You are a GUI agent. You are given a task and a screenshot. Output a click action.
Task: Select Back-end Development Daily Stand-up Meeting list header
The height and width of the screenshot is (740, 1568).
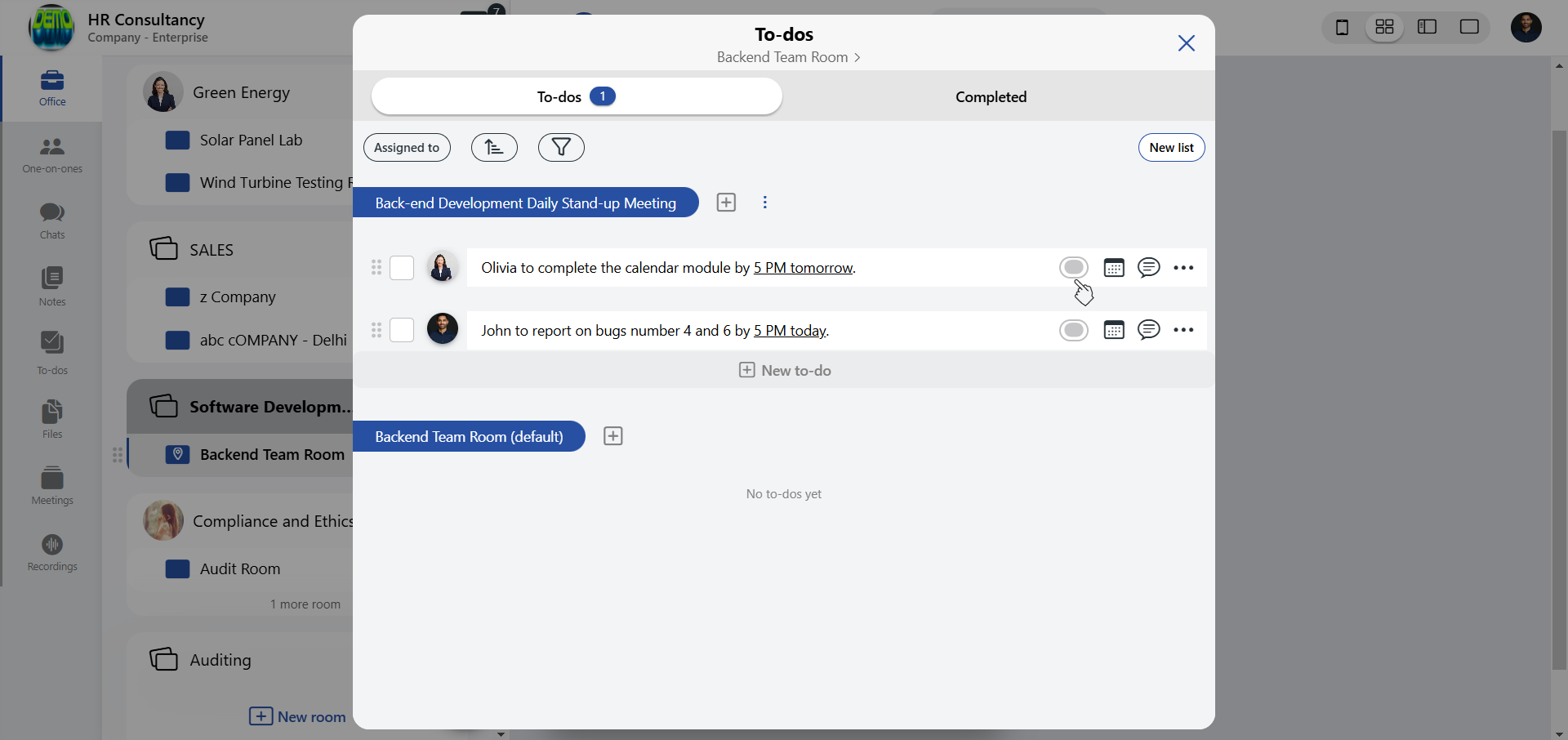pyautogui.click(x=526, y=203)
